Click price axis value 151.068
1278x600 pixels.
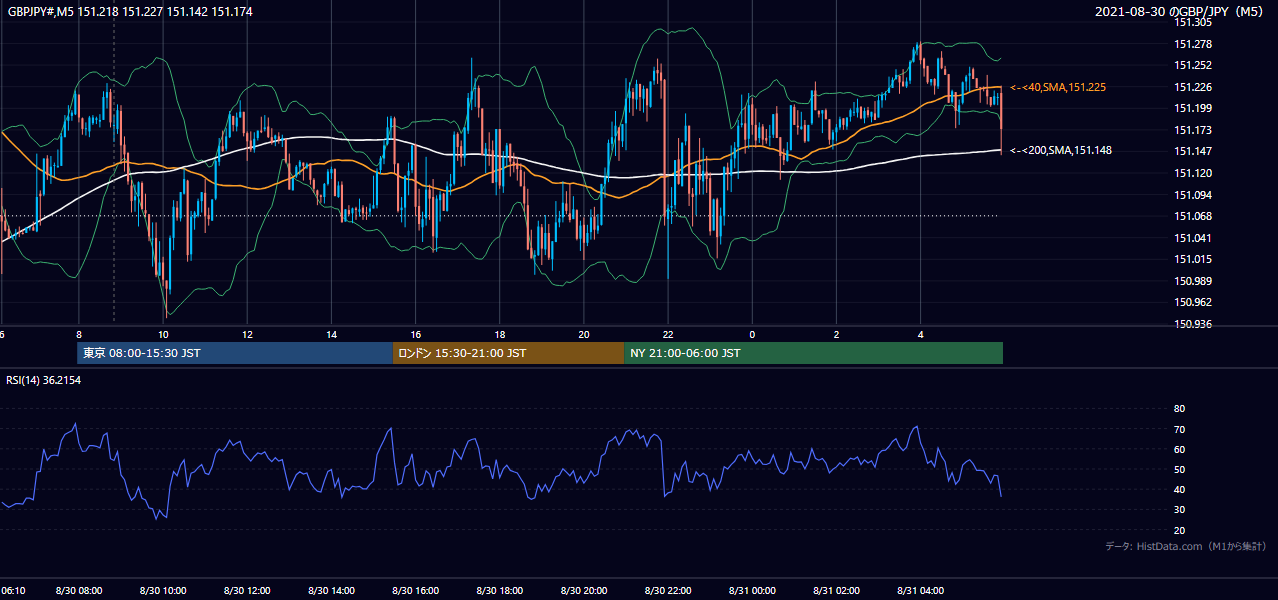tap(1194, 216)
